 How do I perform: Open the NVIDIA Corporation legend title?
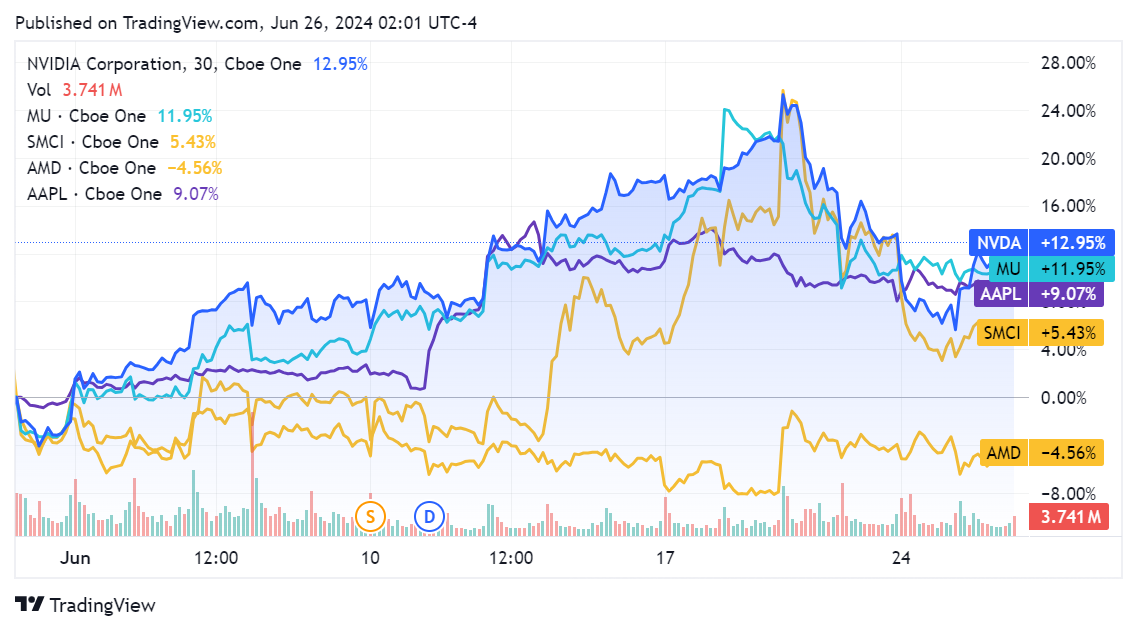[x=164, y=64]
